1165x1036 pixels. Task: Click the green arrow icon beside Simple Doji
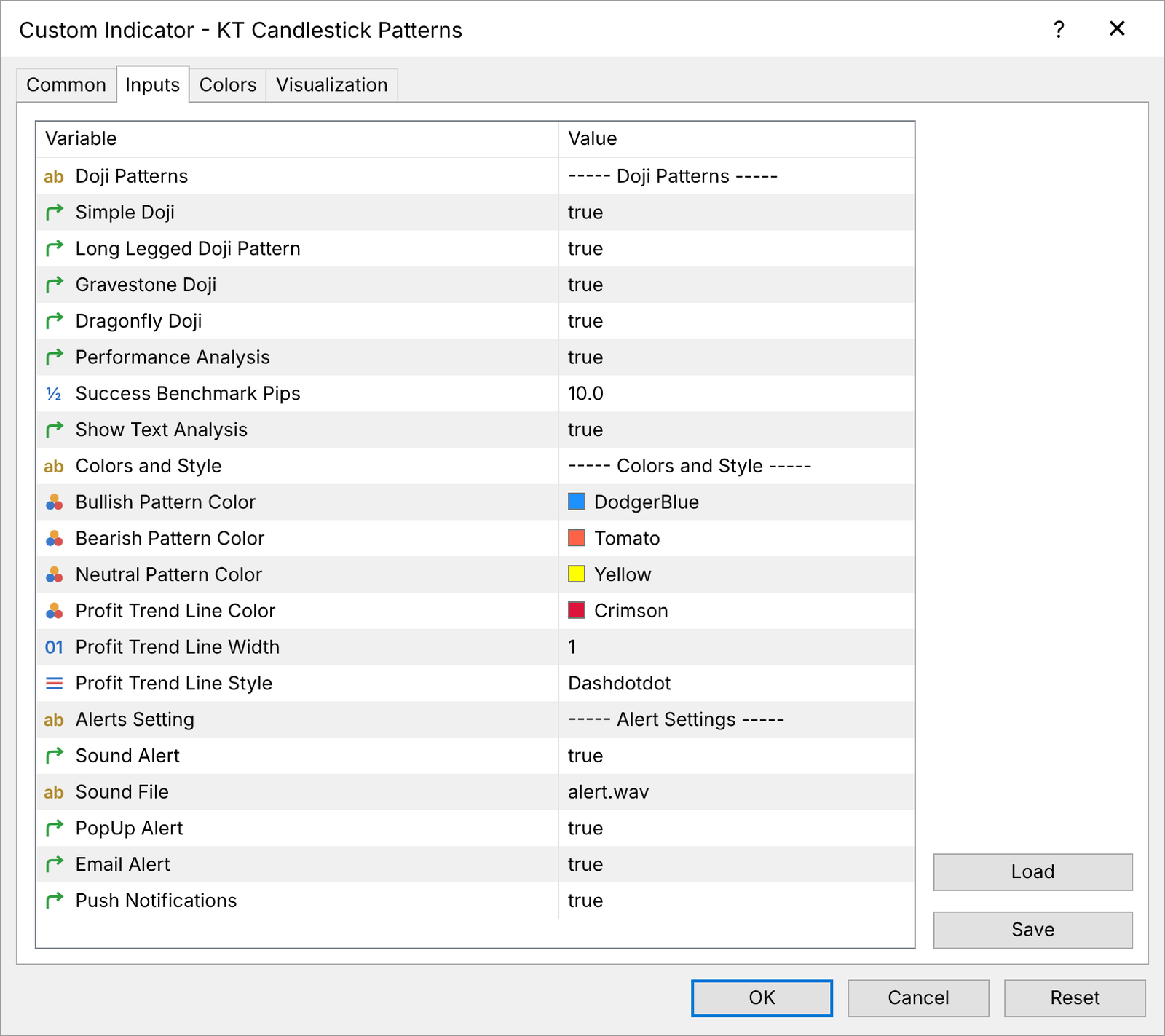click(x=55, y=213)
